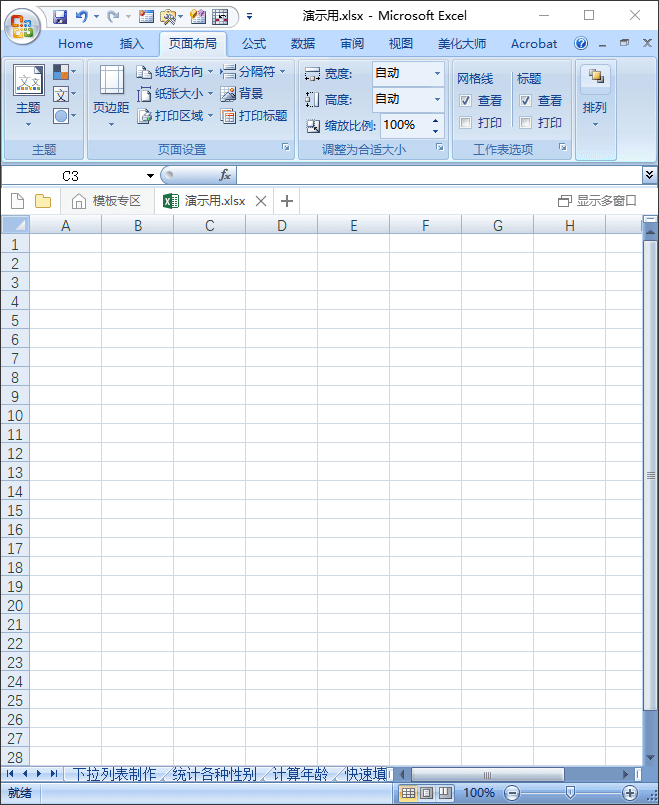Close the 演示用.xlsx document tab

coord(261,201)
